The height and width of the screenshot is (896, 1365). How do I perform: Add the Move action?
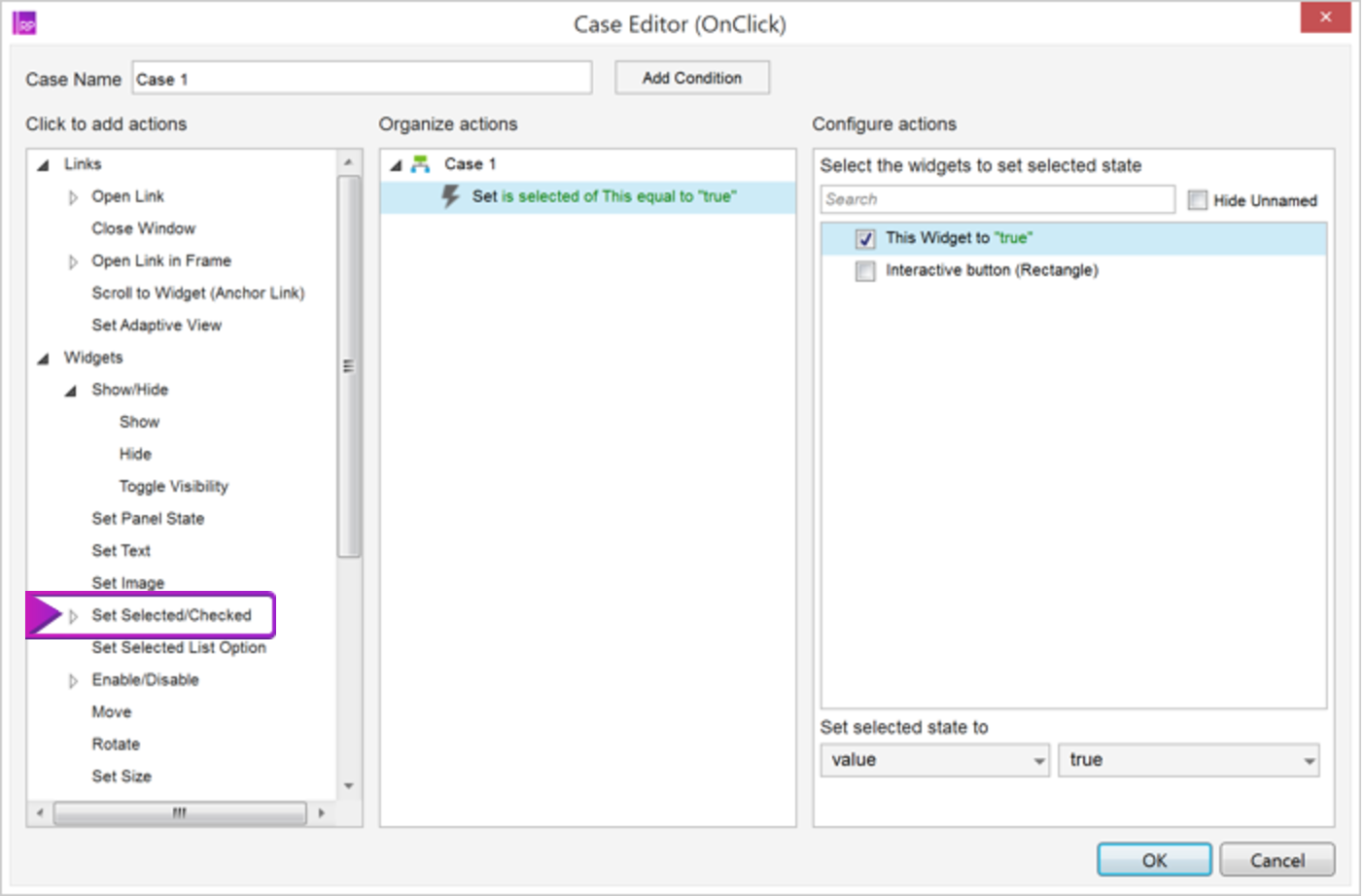(x=111, y=711)
